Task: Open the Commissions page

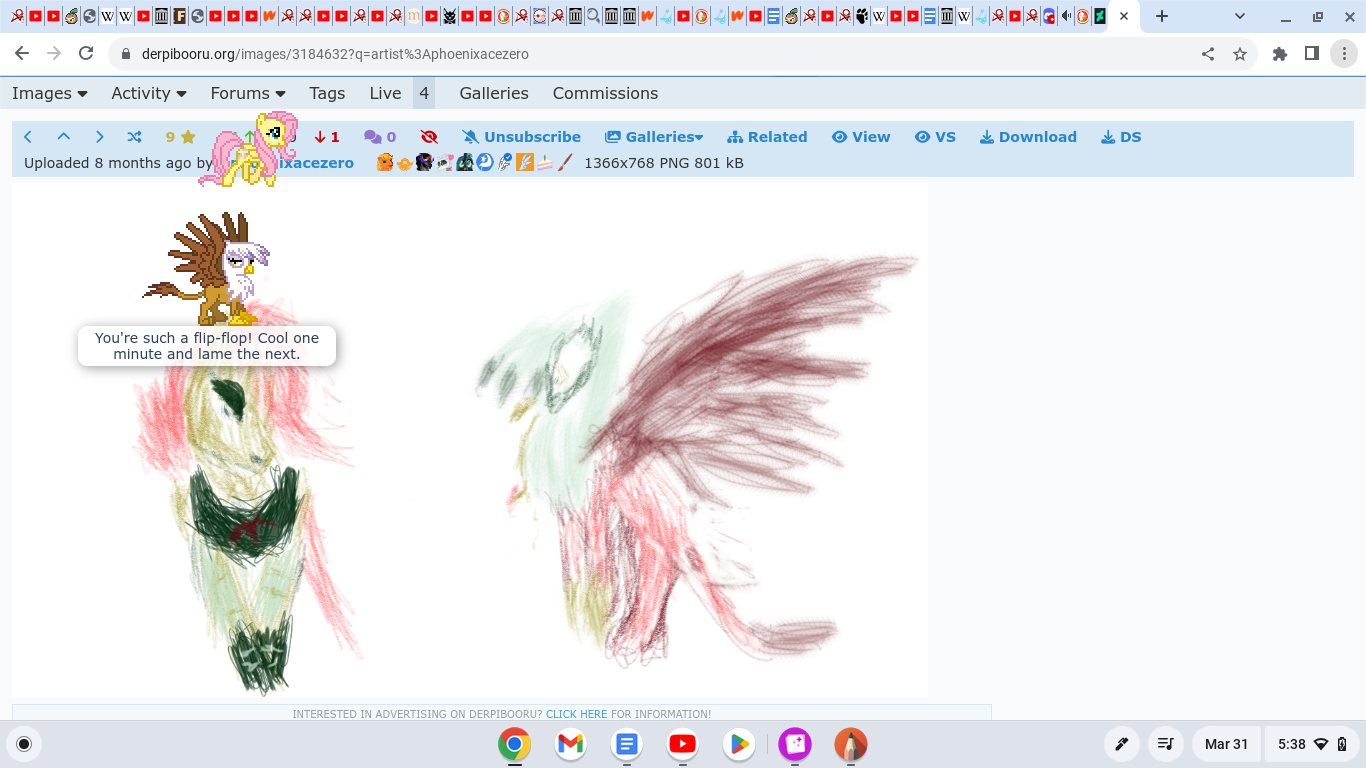Action: (605, 93)
